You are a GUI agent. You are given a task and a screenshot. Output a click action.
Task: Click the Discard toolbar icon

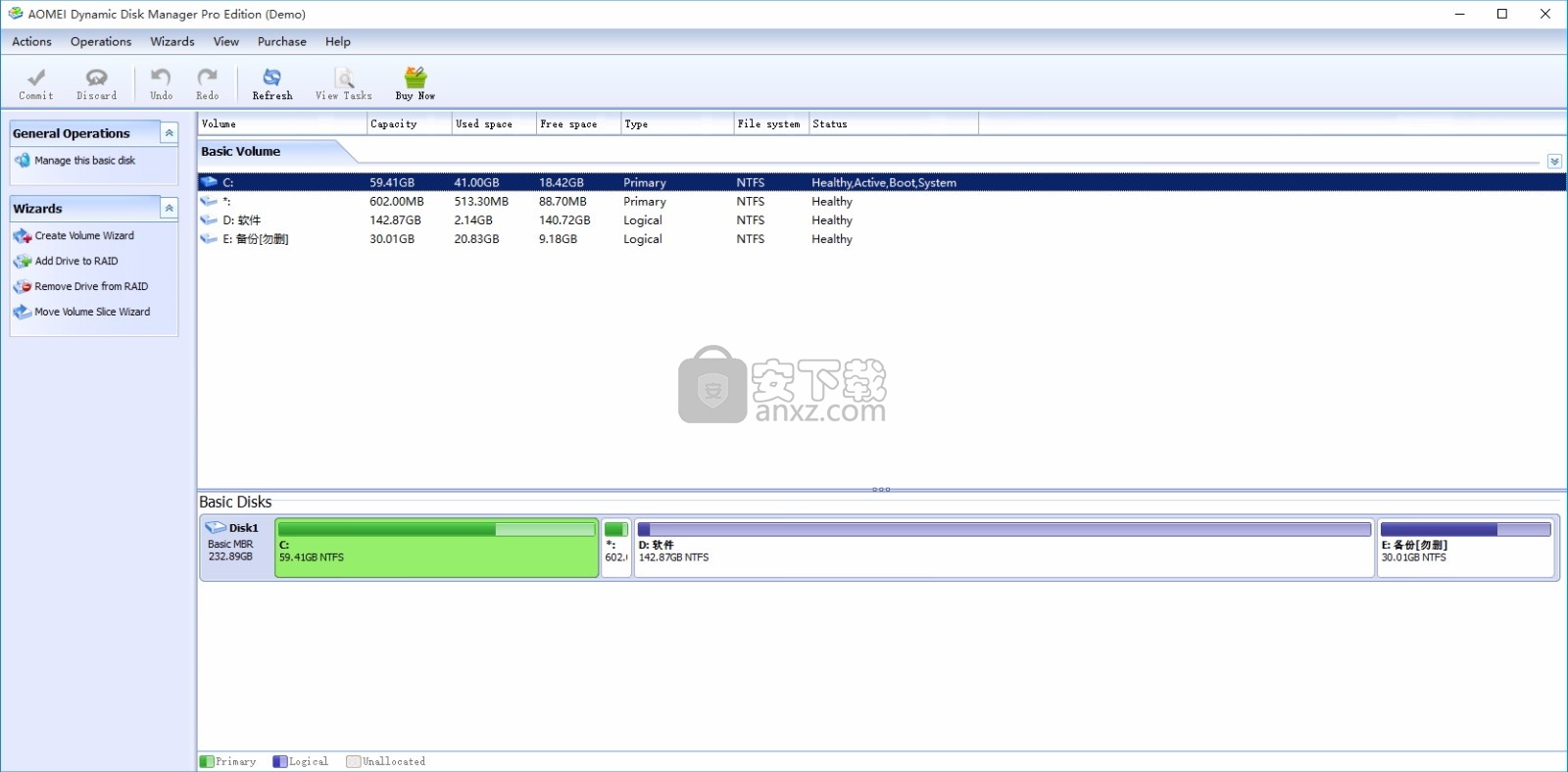(96, 77)
